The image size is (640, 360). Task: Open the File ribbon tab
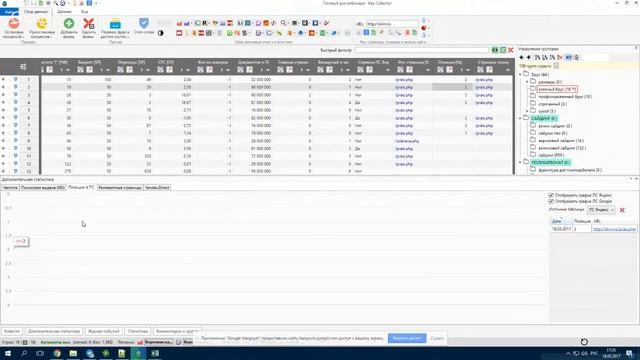tap(9, 12)
